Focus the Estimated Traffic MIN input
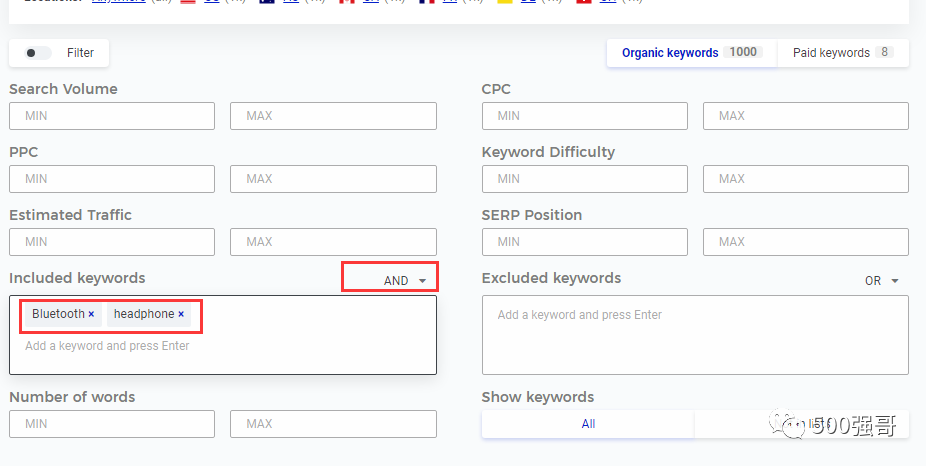Viewport: 926px width, 466px height. [112, 242]
